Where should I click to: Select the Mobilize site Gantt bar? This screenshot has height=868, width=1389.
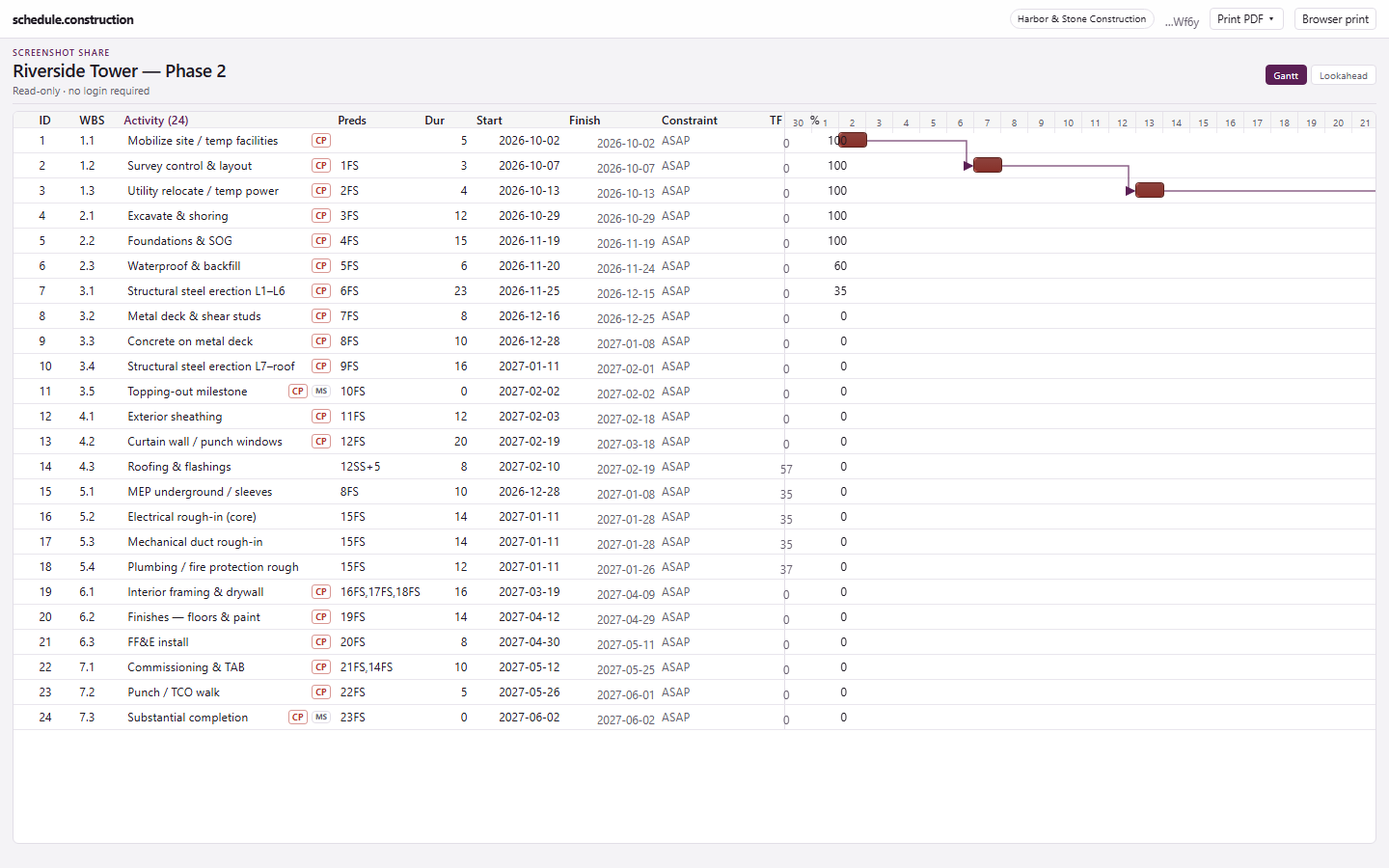[x=853, y=140]
